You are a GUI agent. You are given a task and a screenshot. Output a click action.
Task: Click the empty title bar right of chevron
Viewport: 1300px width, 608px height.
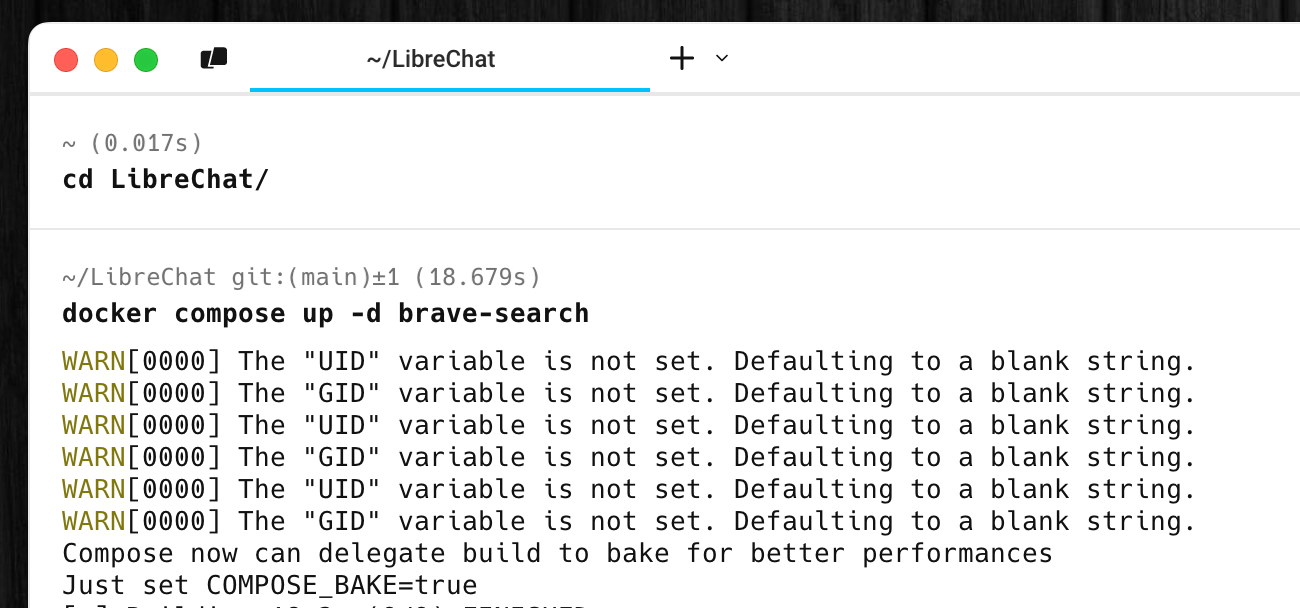(1000, 59)
